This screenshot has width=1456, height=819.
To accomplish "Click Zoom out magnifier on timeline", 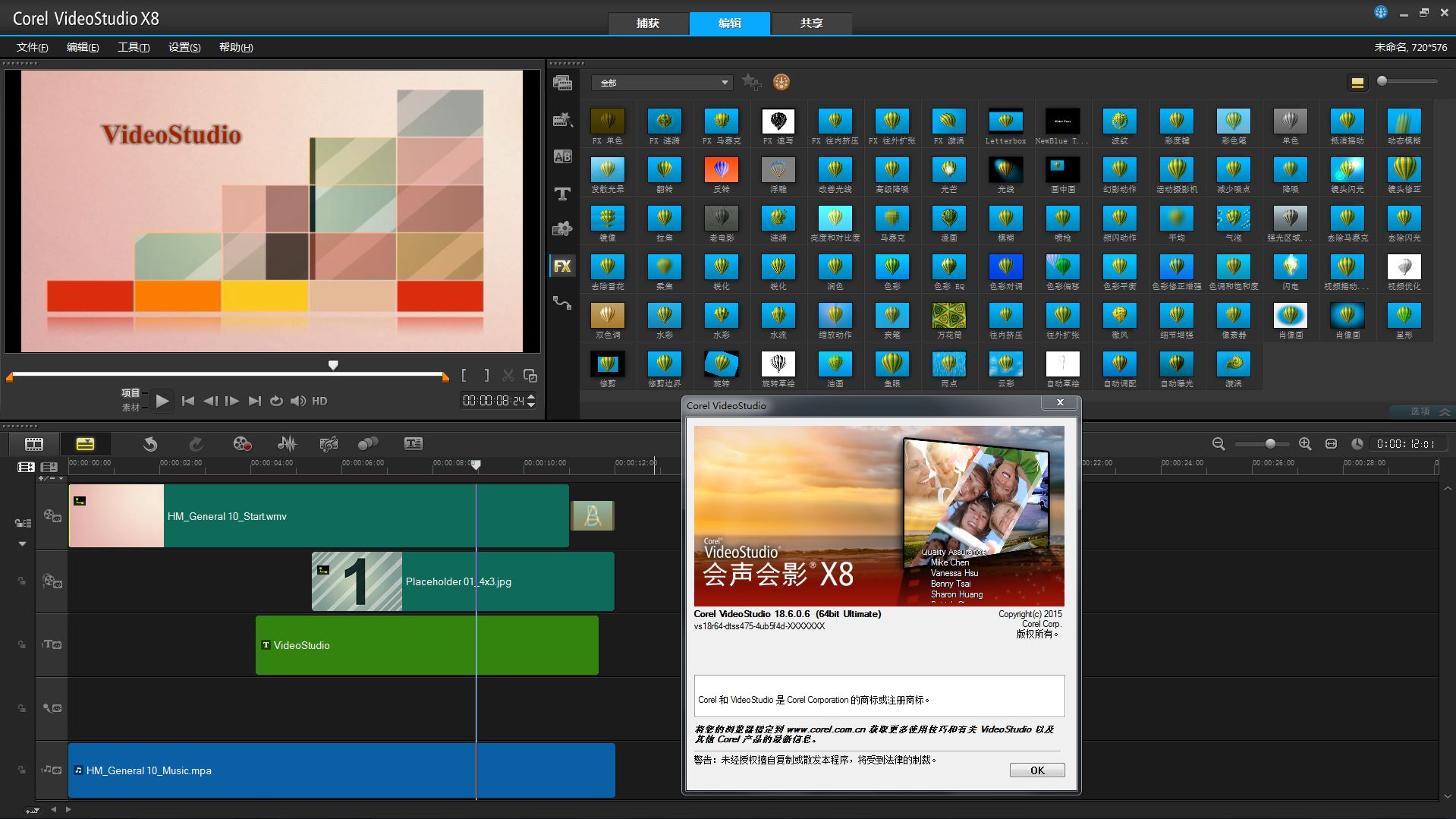I will [x=1219, y=444].
